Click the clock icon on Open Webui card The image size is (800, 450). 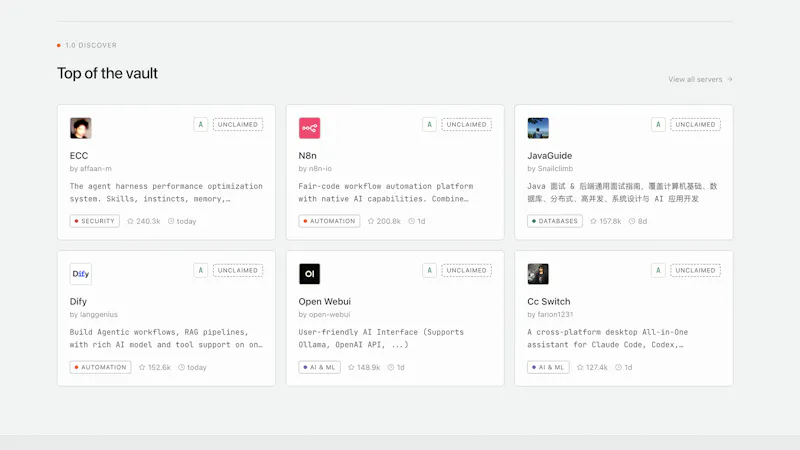coord(391,367)
